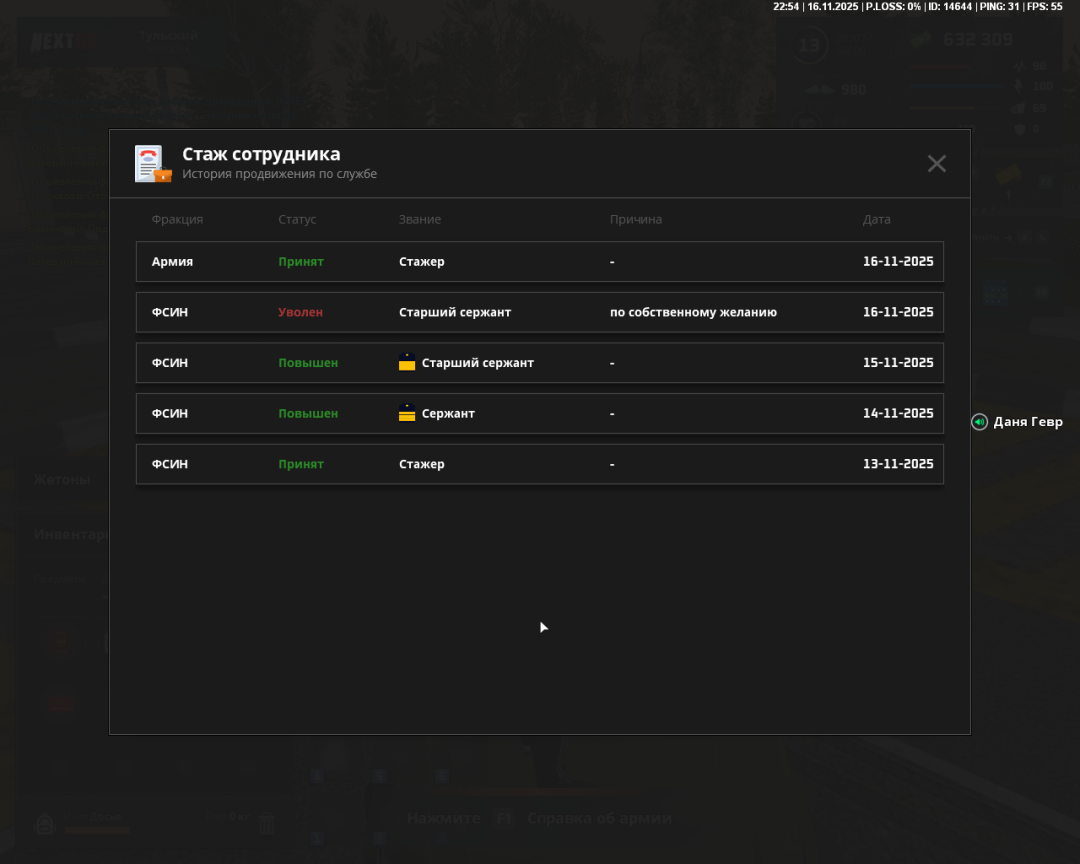This screenshot has width=1080, height=864.
Task: Click the Старший сержант rank insignia icon
Action: pos(407,363)
